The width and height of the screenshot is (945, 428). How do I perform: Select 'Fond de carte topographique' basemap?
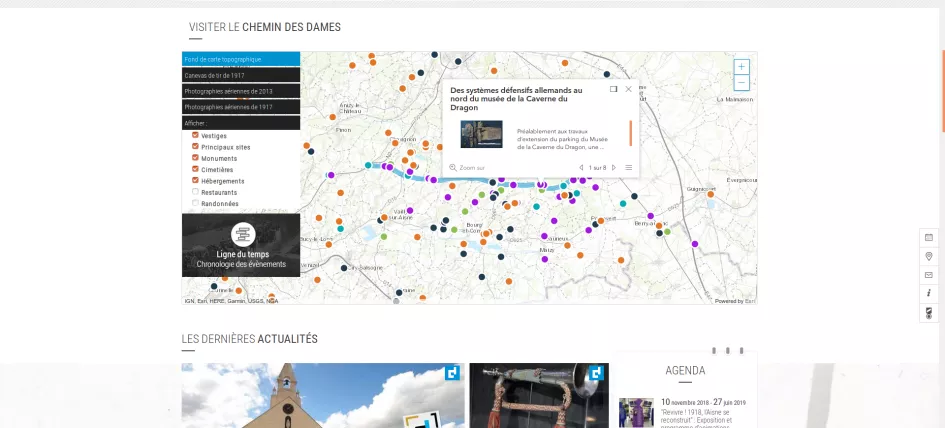pos(241,59)
